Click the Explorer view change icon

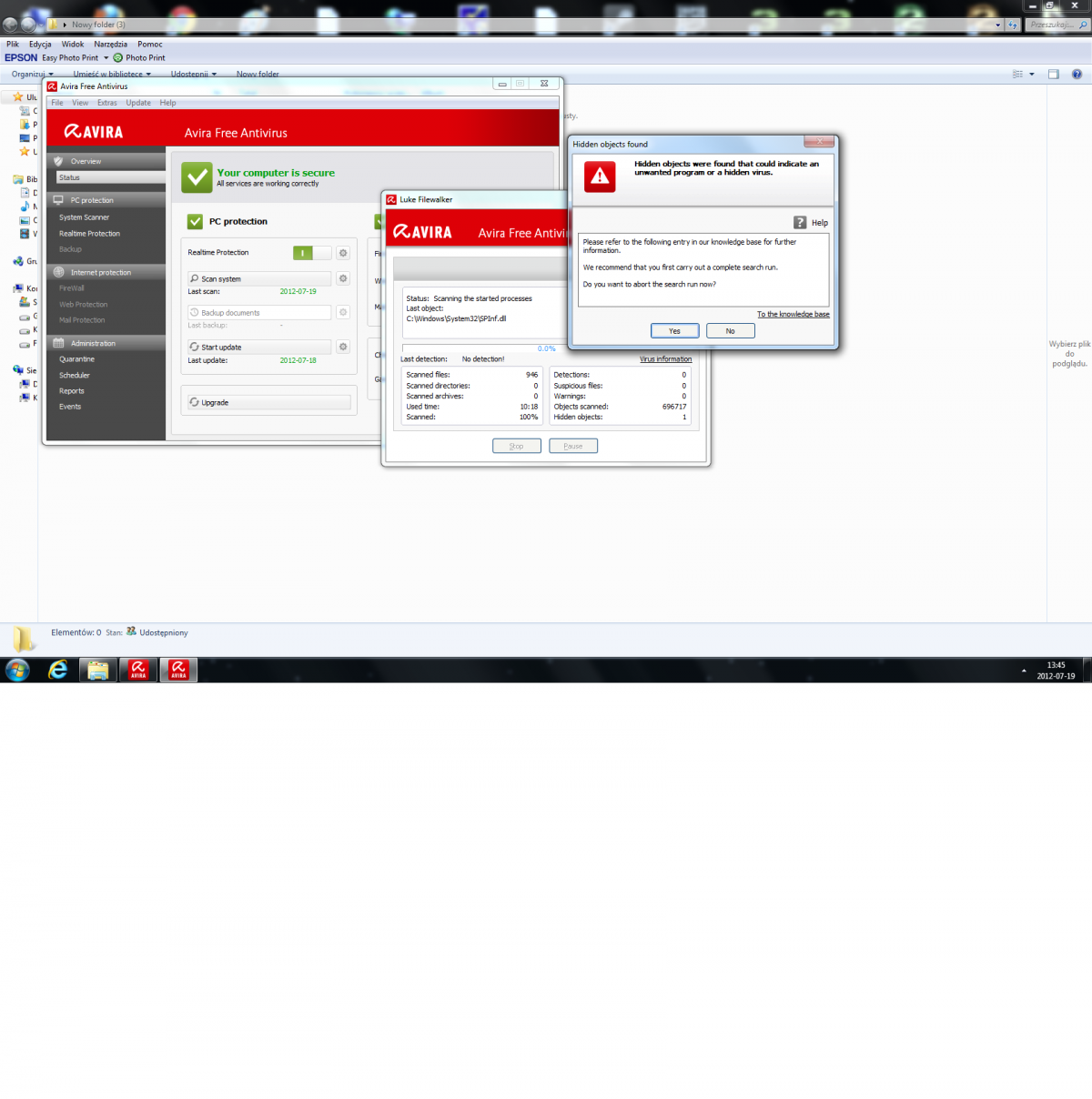pyautogui.click(x=1017, y=74)
